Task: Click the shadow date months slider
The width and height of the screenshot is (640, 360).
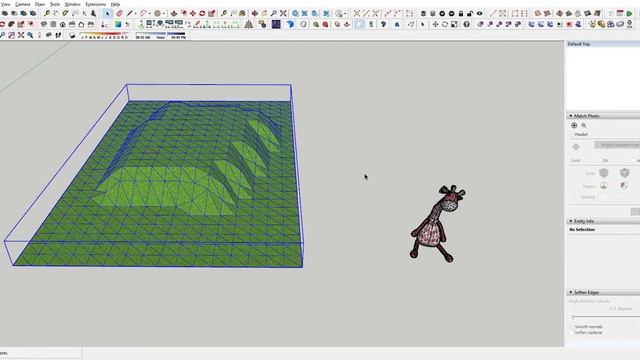Action: (104, 34)
